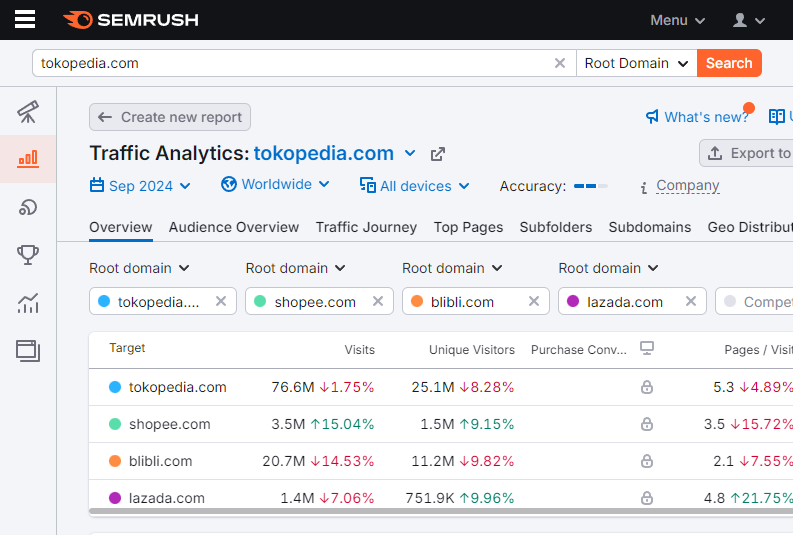The height and width of the screenshot is (535, 793).
Task: Click Create new report button
Action: pyautogui.click(x=170, y=117)
